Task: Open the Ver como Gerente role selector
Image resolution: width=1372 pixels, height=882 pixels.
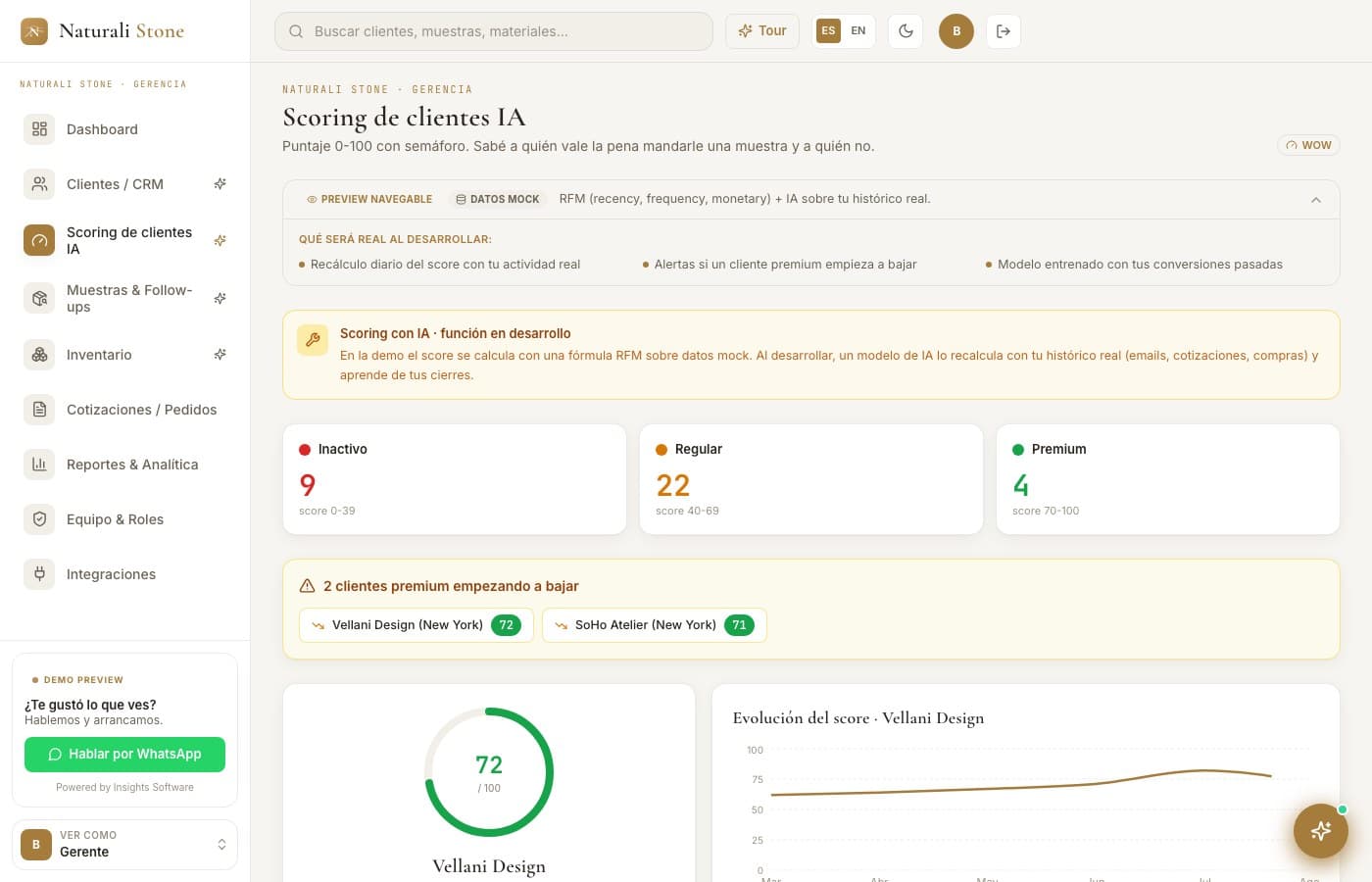Action: point(124,845)
